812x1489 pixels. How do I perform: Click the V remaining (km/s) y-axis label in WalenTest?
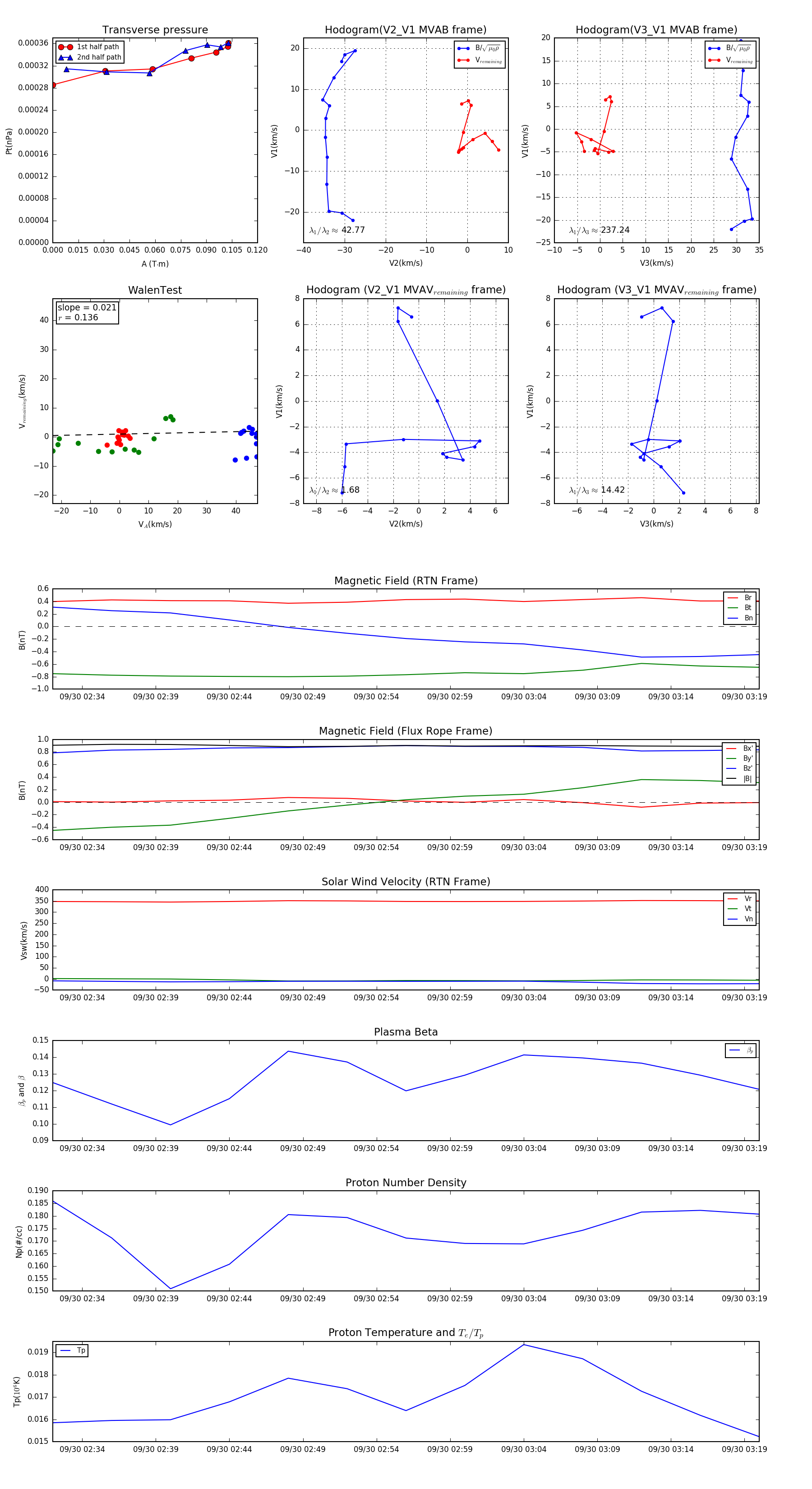coord(23,401)
